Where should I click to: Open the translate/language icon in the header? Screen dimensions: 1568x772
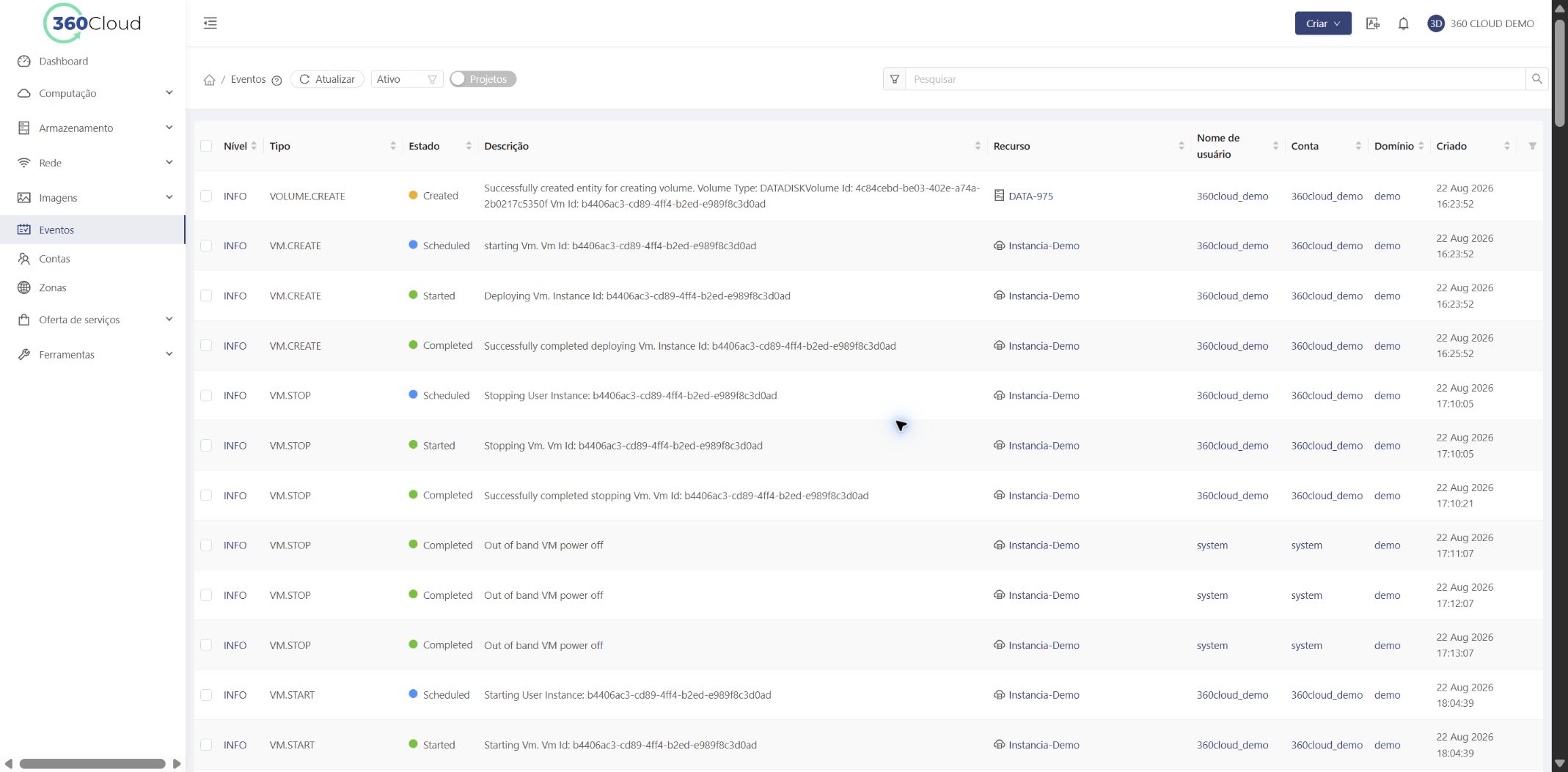(x=1373, y=23)
